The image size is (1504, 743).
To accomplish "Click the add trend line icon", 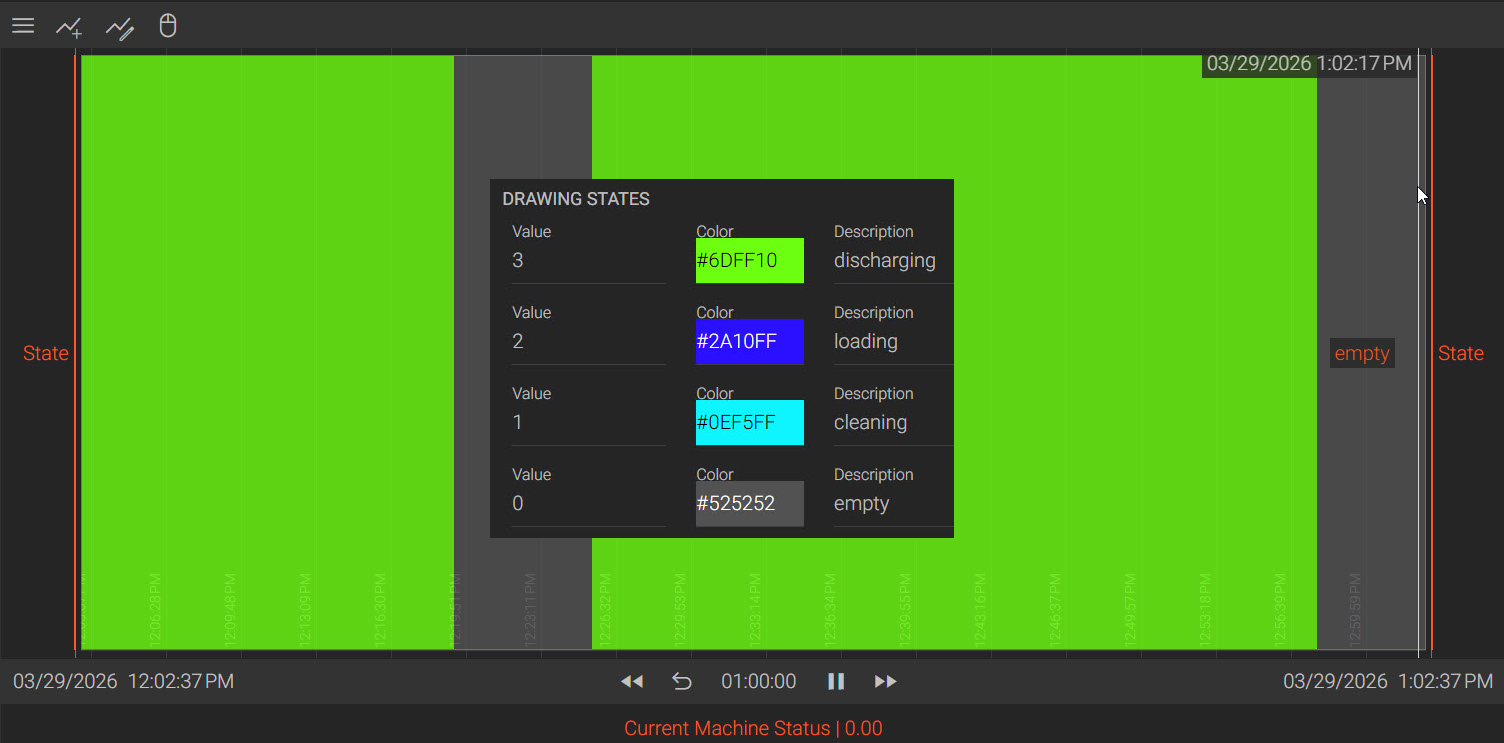I will click(x=69, y=27).
